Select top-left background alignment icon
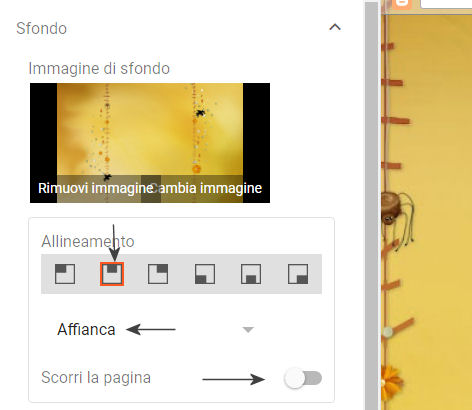 click(x=65, y=274)
